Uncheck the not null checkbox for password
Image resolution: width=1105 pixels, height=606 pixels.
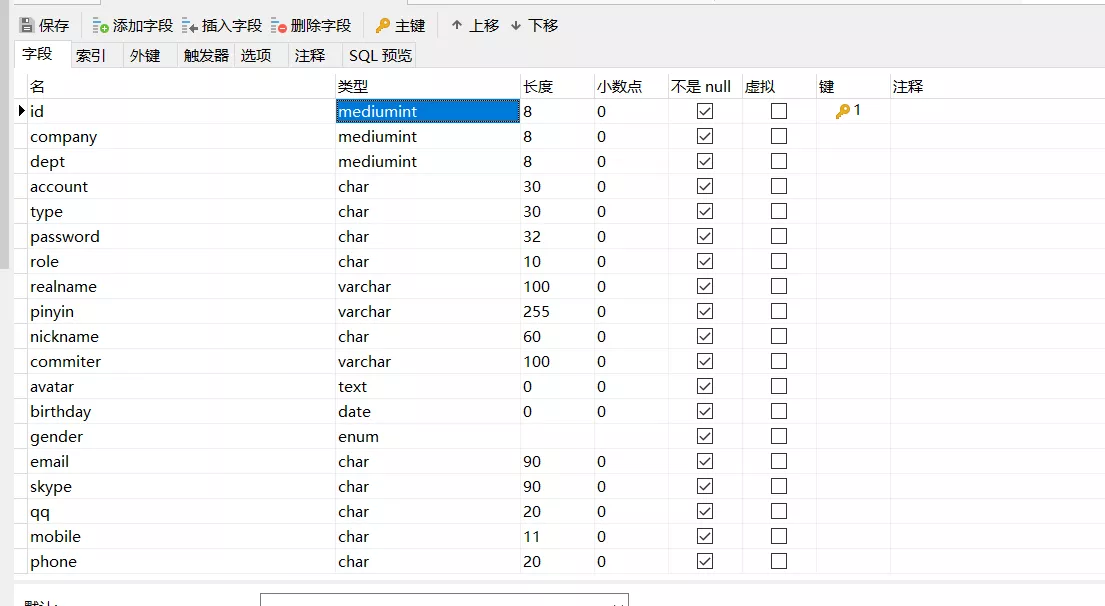click(x=705, y=236)
